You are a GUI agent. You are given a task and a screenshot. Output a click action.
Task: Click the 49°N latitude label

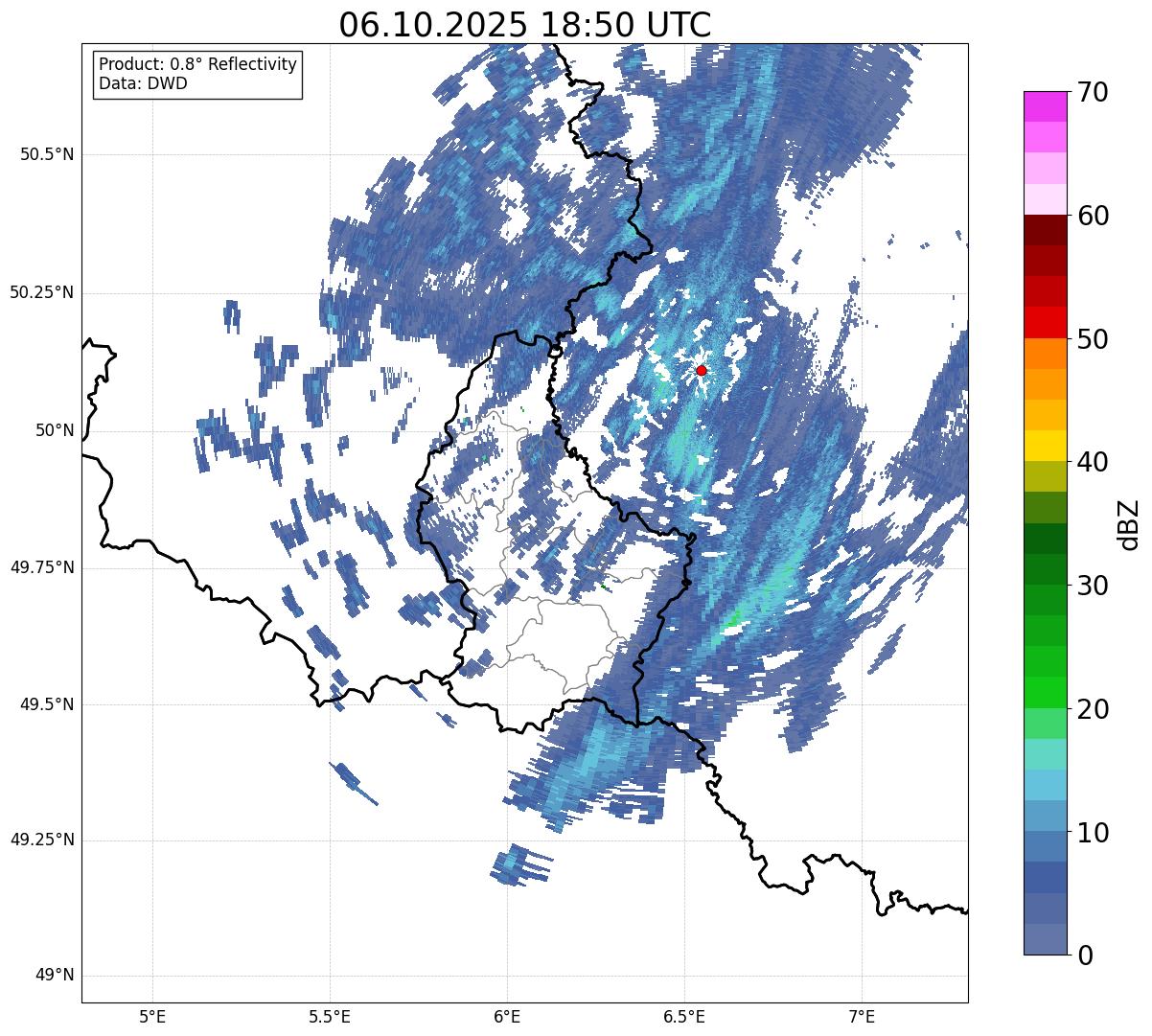pos(55,976)
